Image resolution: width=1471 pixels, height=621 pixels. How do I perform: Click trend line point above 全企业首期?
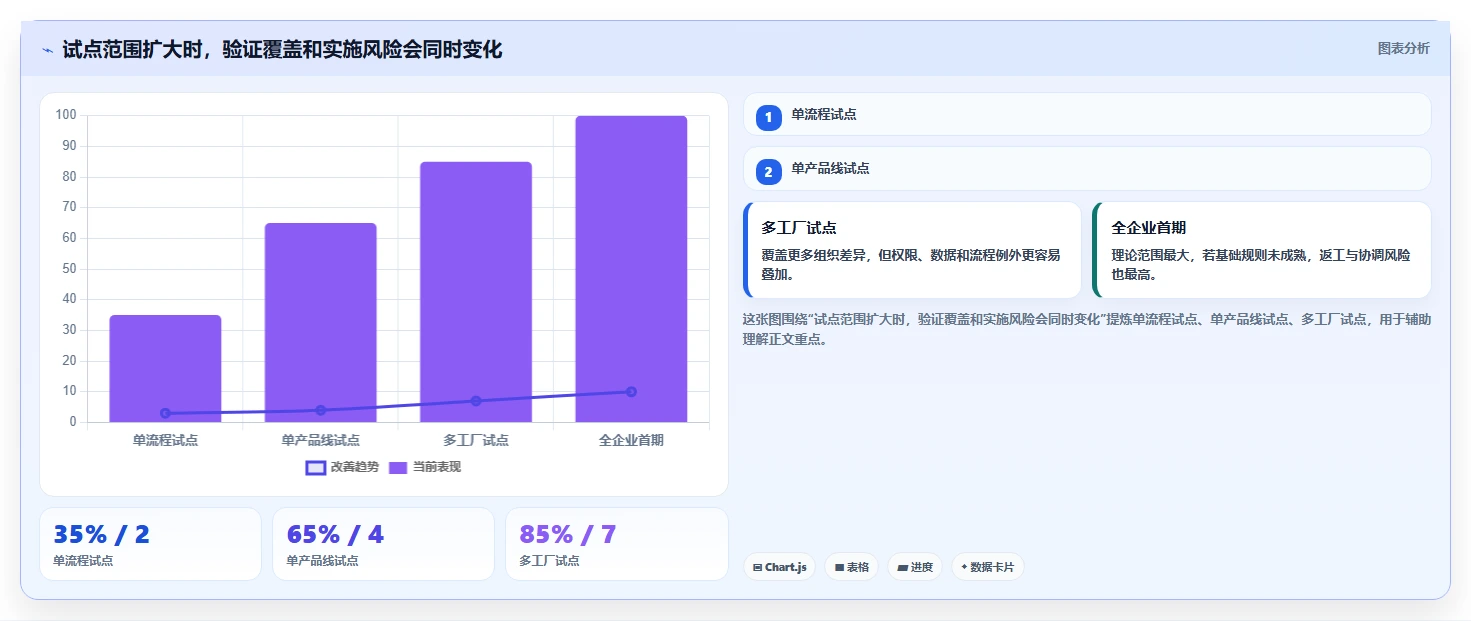631,392
